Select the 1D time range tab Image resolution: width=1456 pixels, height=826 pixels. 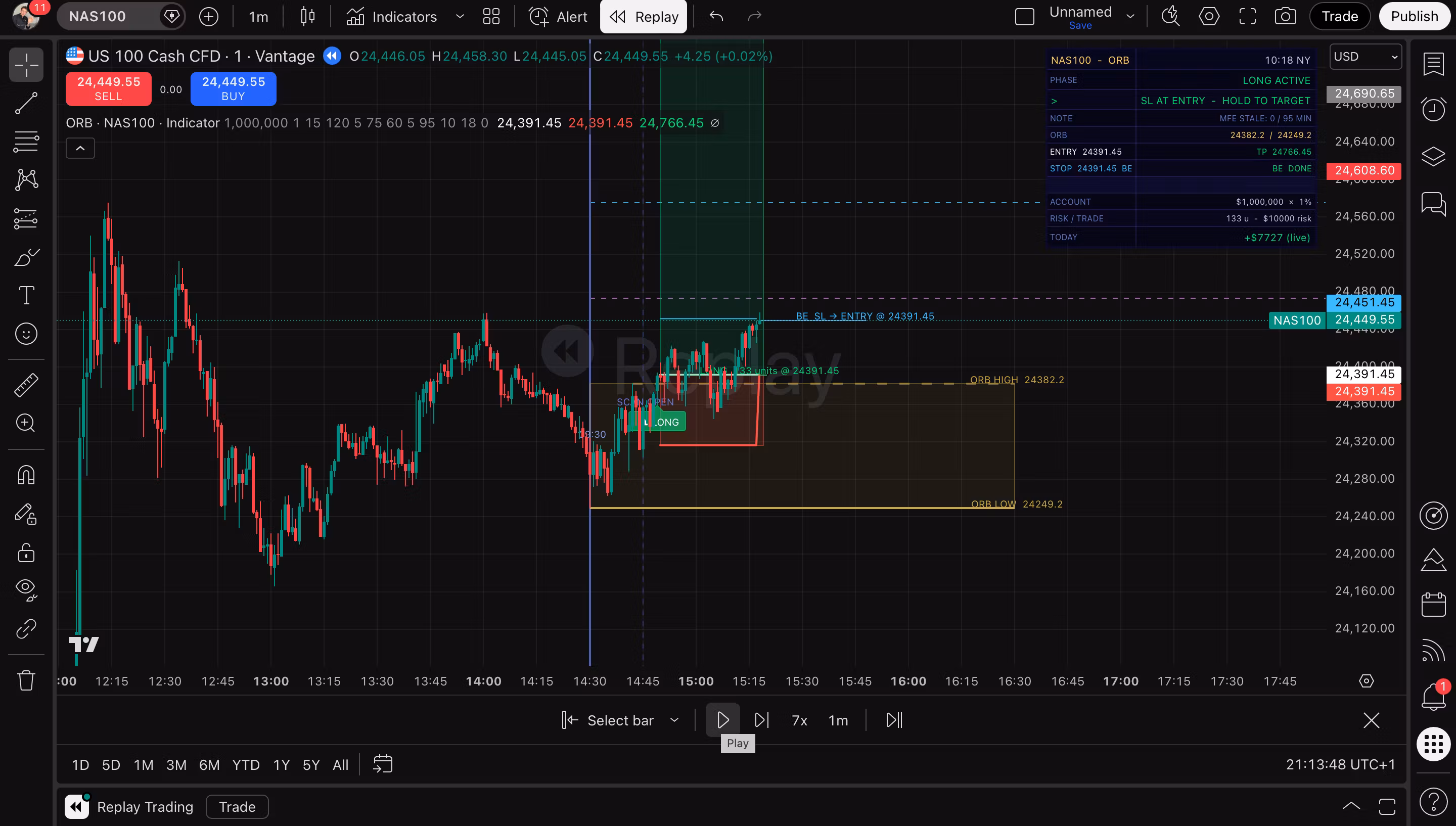click(80, 765)
